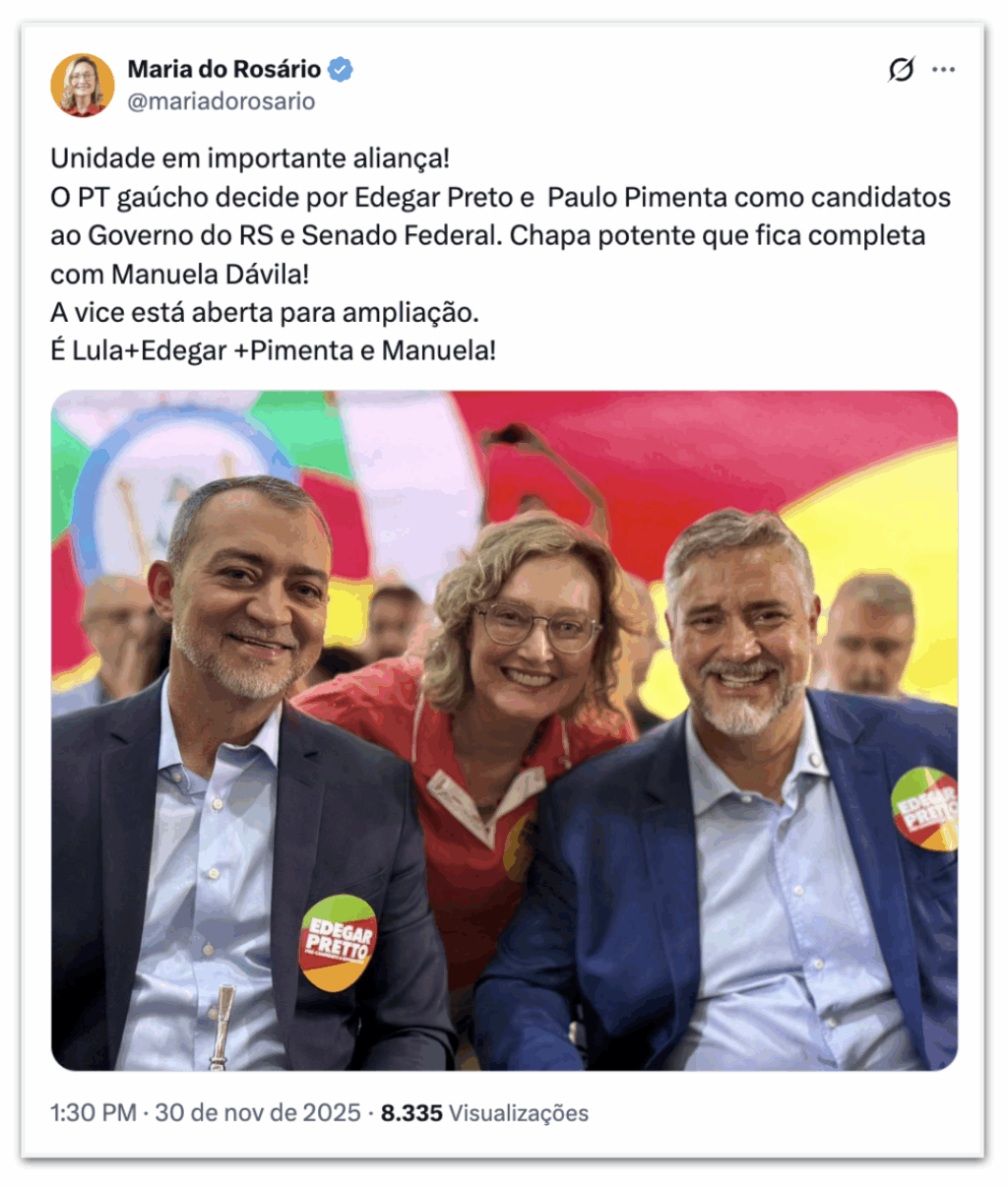This screenshot has height=1186, width=1008.
Task: Open the @mariadorosario handle link
Action: (221, 101)
